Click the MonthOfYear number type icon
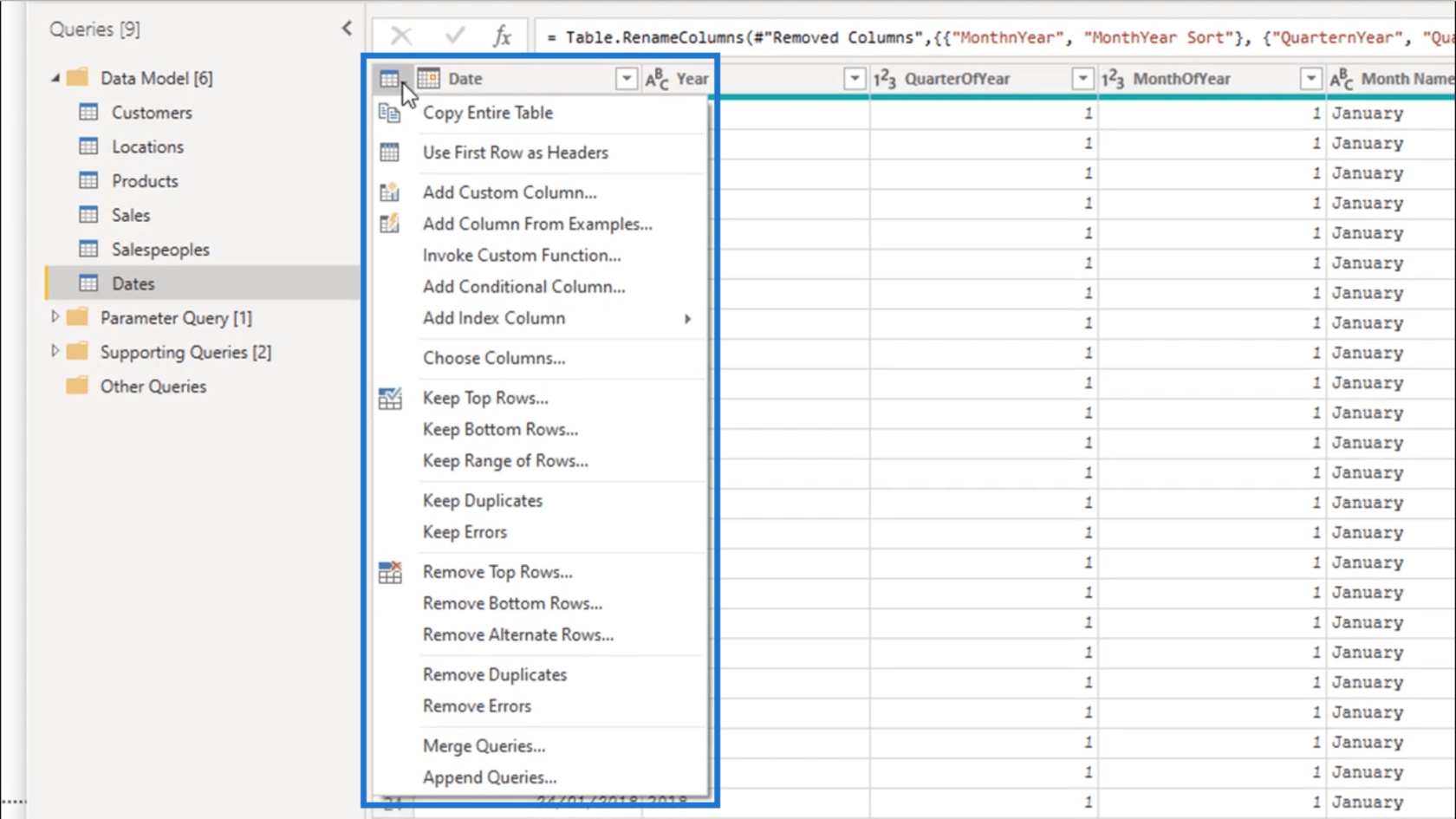 click(1113, 79)
